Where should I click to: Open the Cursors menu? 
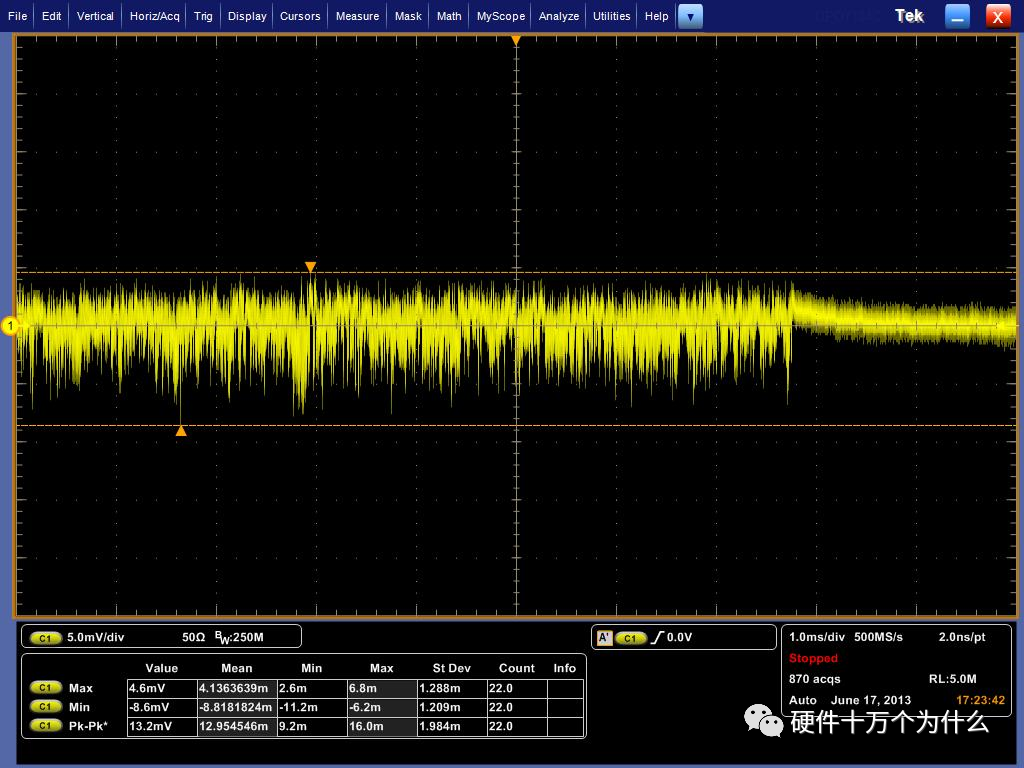pos(300,16)
